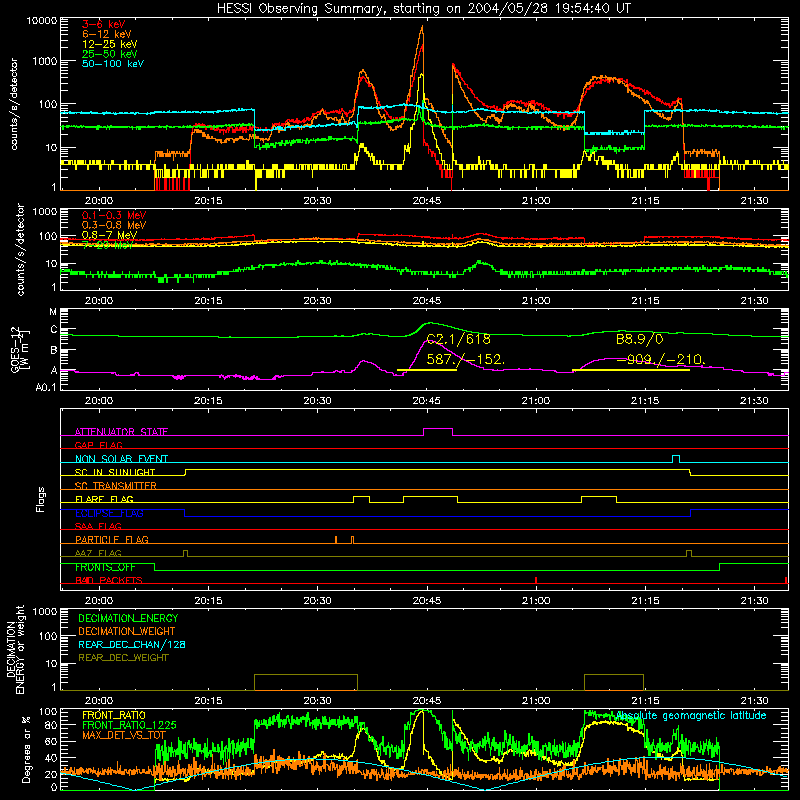Click the ATTENUATOR_STATE flag label
This screenshot has width=800, height=800.
pyautogui.click(x=121, y=432)
